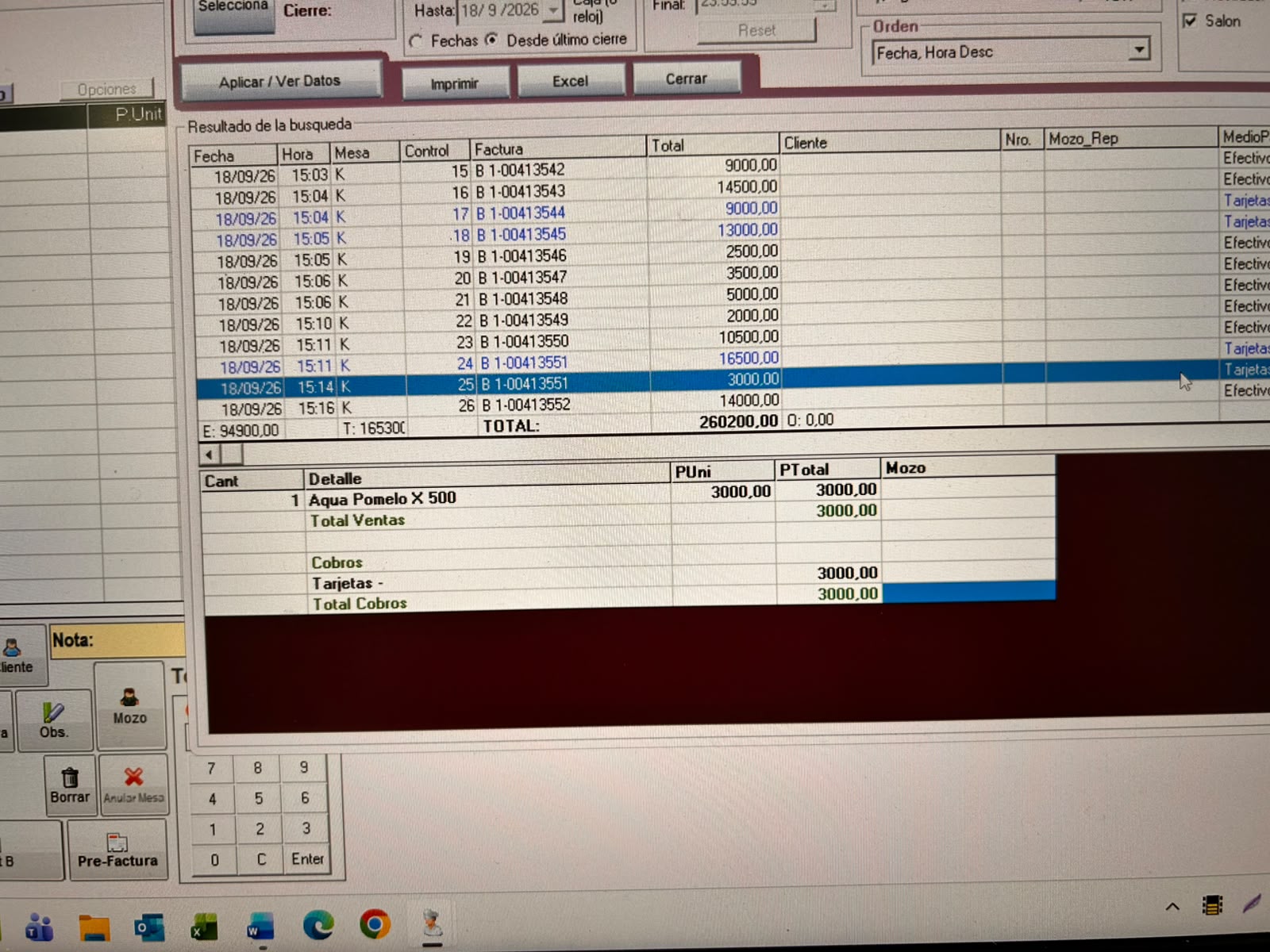Select Desde último cierre radio option
Viewport: 1270px width, 952px height.
492,39
